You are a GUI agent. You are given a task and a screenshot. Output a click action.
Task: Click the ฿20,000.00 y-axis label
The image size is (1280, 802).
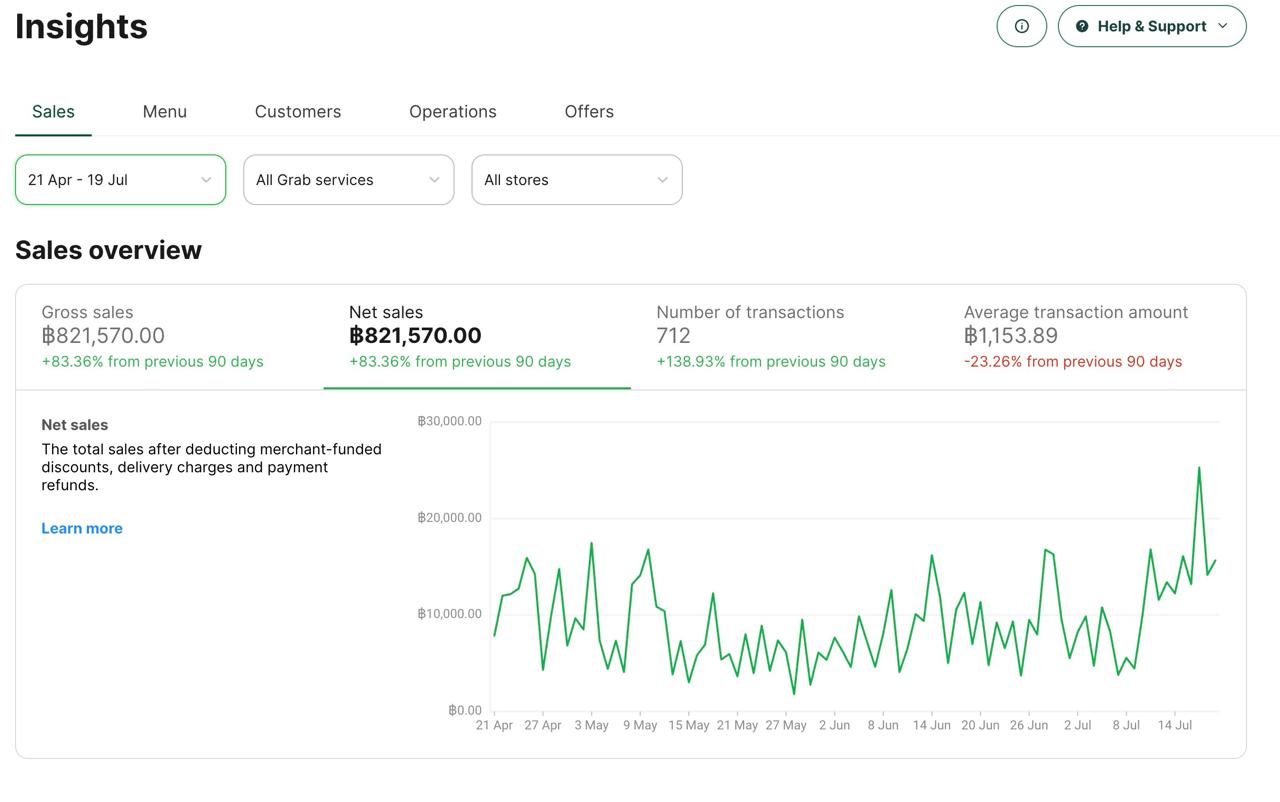click(449, 517)
